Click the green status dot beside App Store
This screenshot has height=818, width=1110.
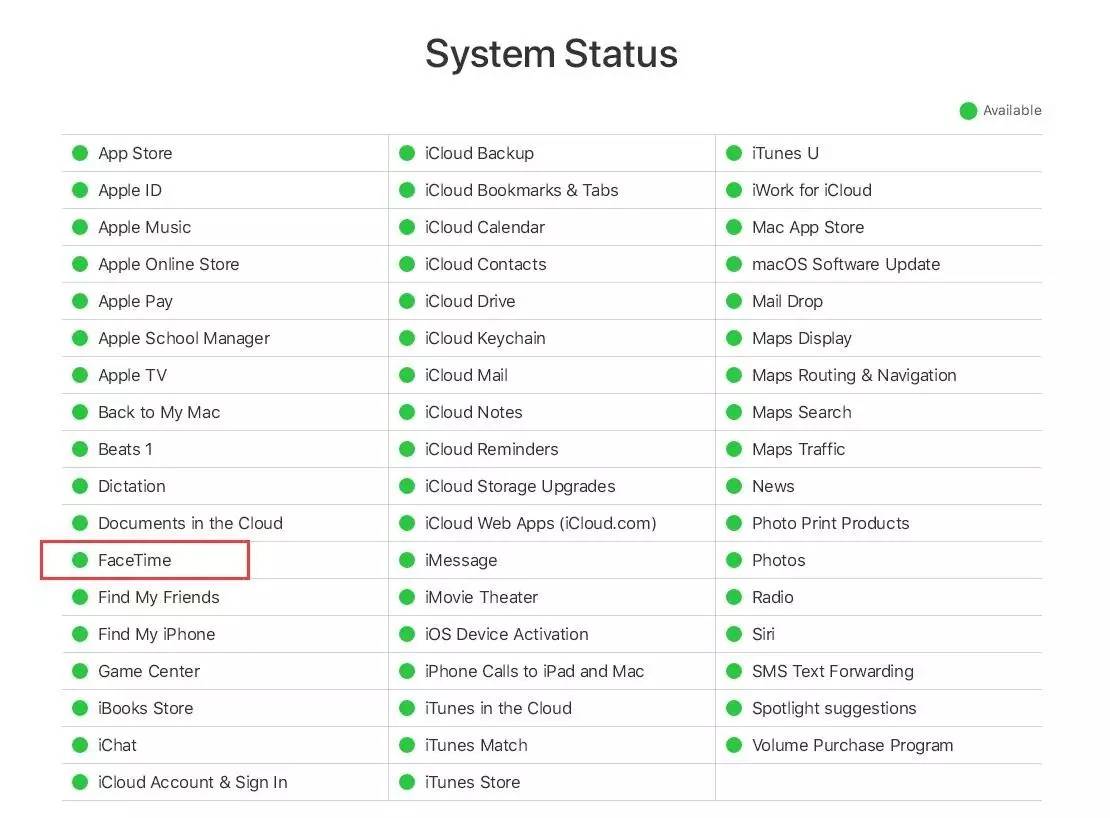pos(80,153)
